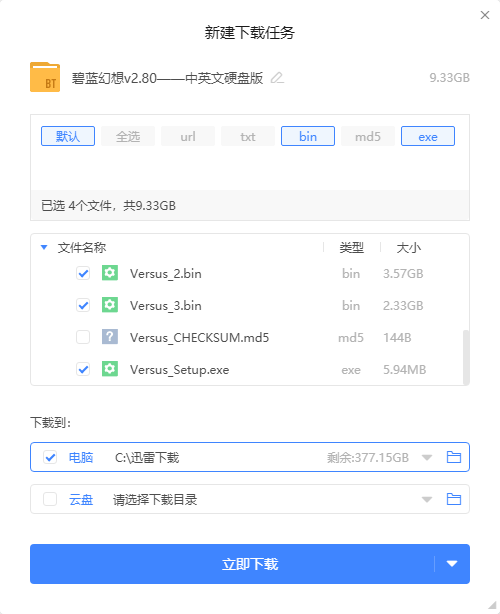Viewport: 500px width, 614px height.
Task: Select the txt file type filter
Action: coord(248,136)
